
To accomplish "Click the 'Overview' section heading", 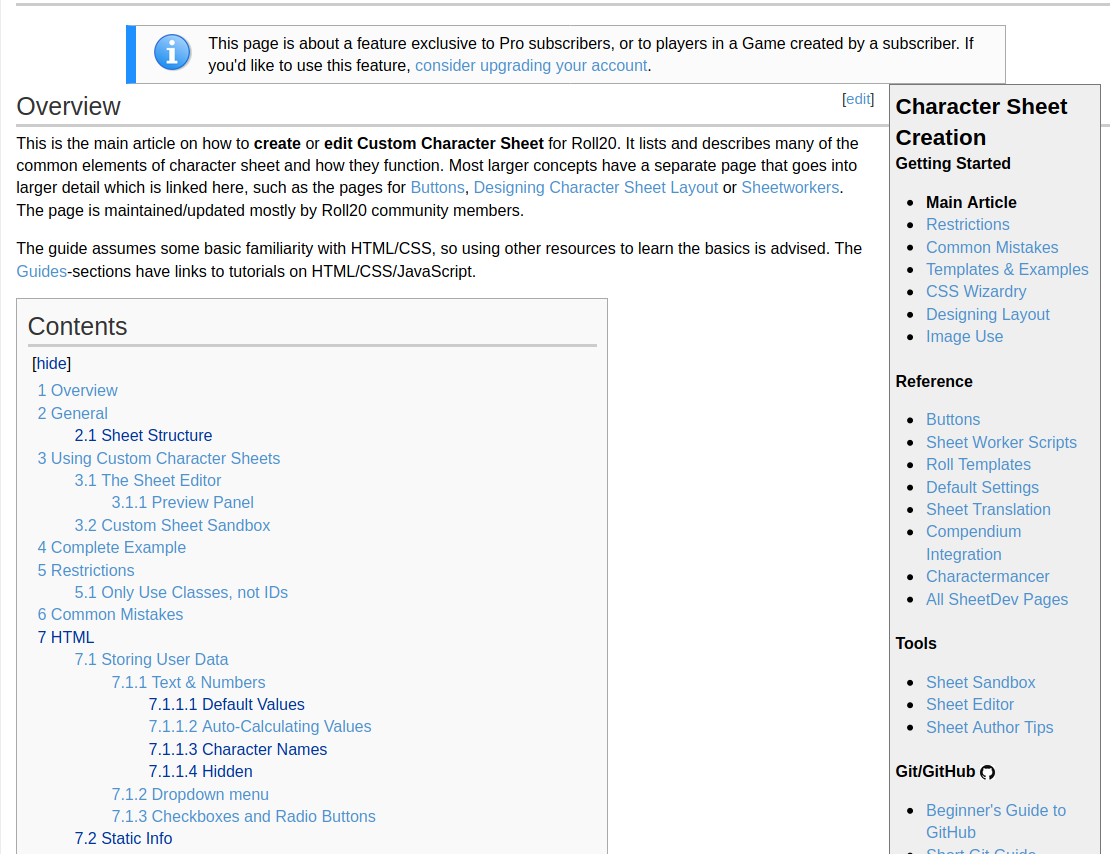I will click(x=69, y=107).
